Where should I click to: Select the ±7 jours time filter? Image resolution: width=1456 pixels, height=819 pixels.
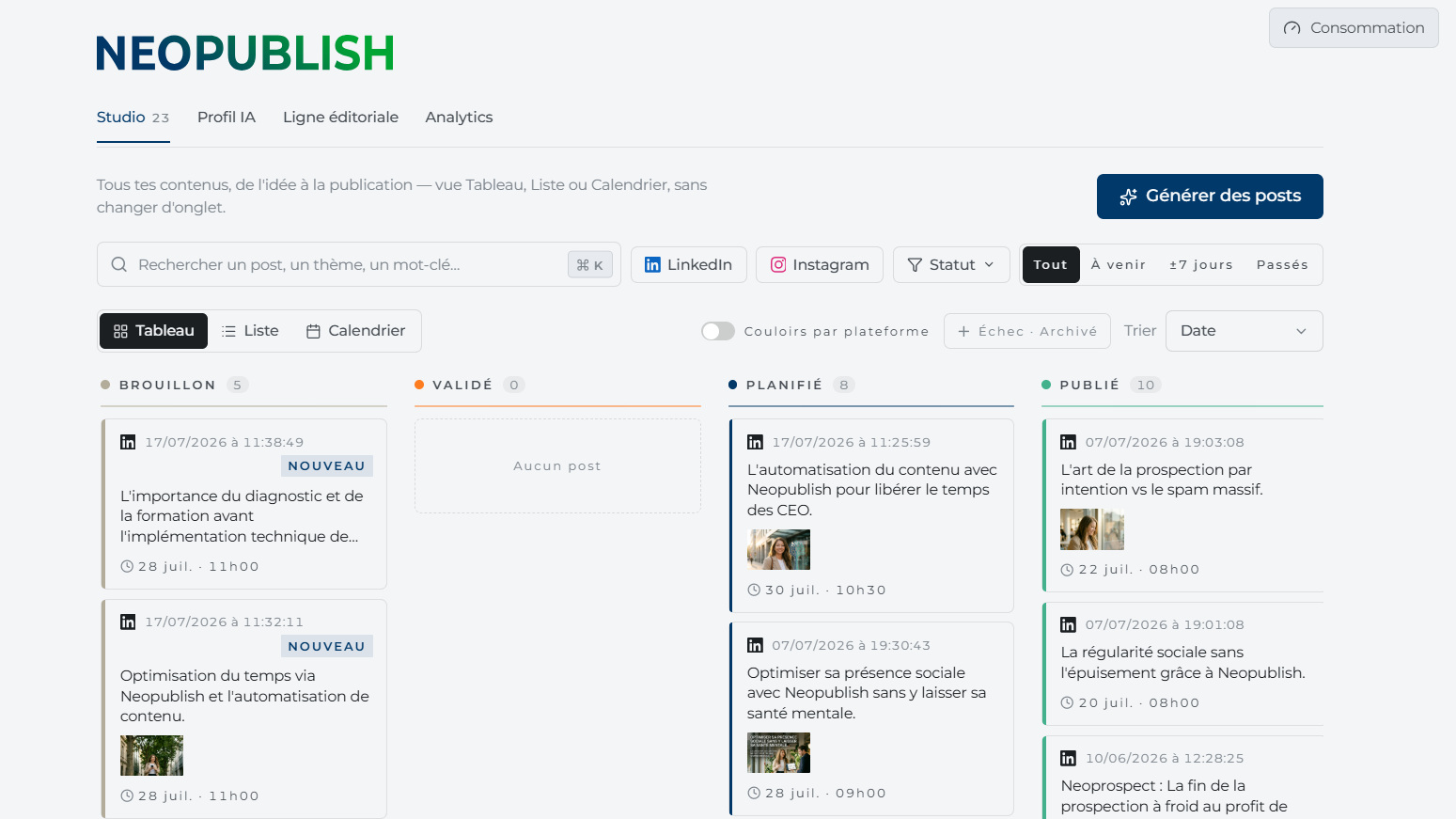[x=1201, y=265]
